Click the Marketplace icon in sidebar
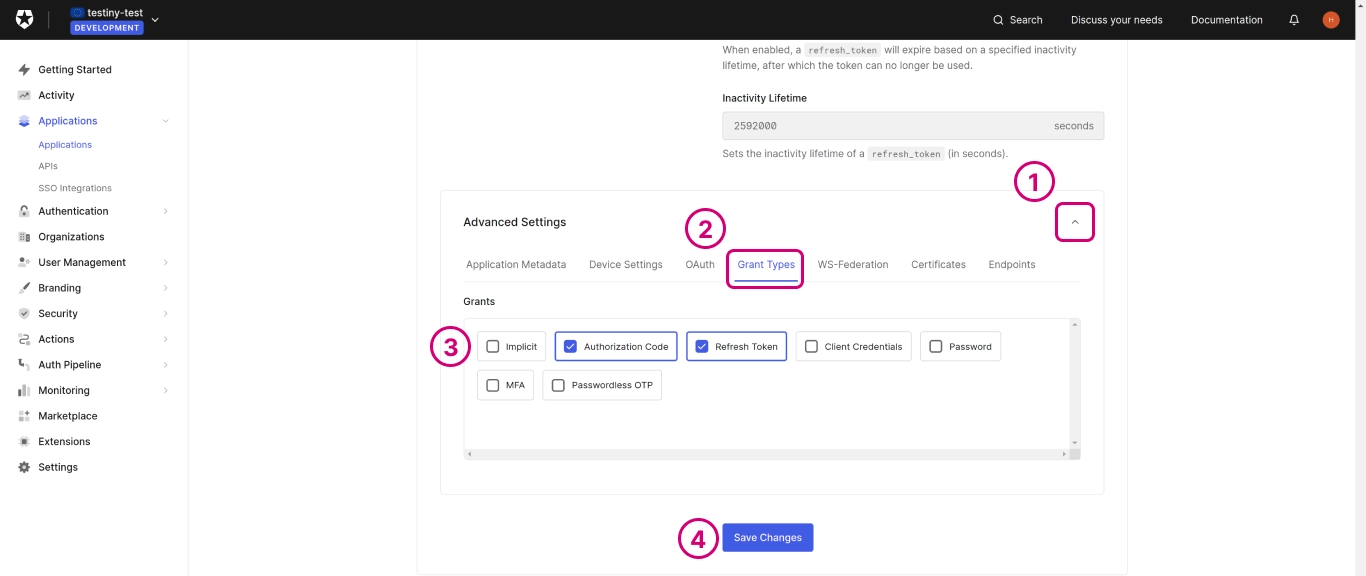Image resolution: width=1366 pixels, height=576 pixels. coord(24,416)
